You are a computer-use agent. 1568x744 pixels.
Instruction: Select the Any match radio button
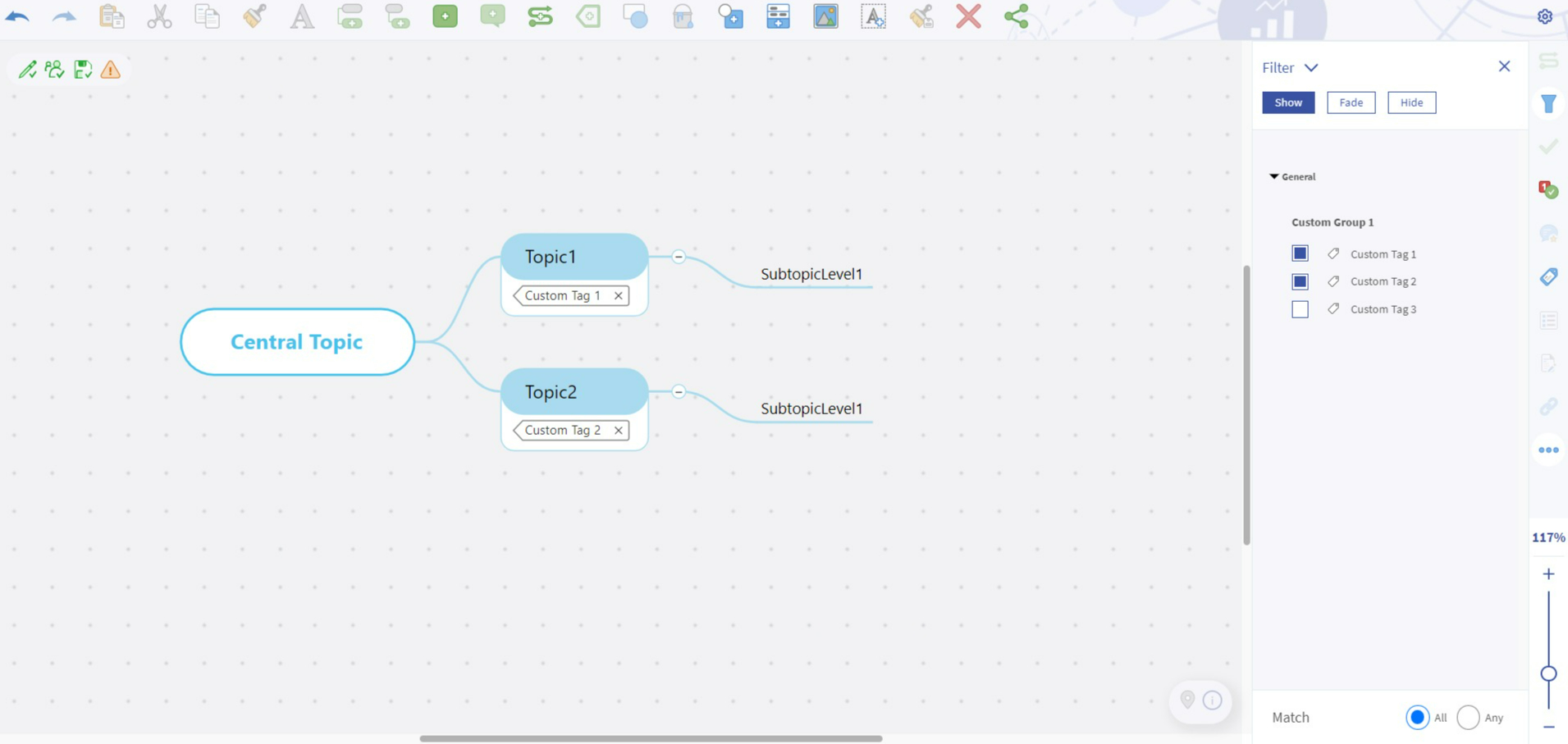coord(1468,718)
